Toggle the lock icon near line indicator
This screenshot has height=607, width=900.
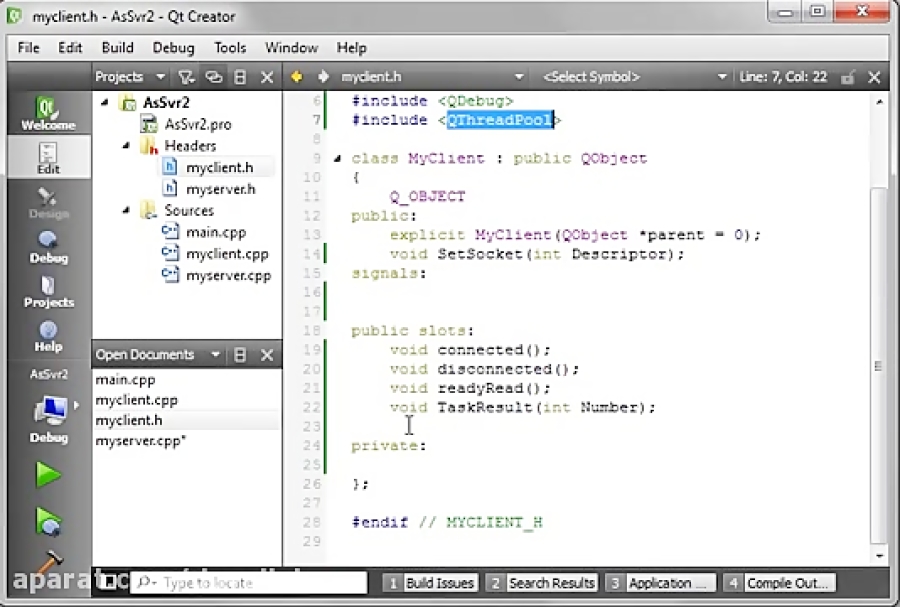click(x=848, y=76)
